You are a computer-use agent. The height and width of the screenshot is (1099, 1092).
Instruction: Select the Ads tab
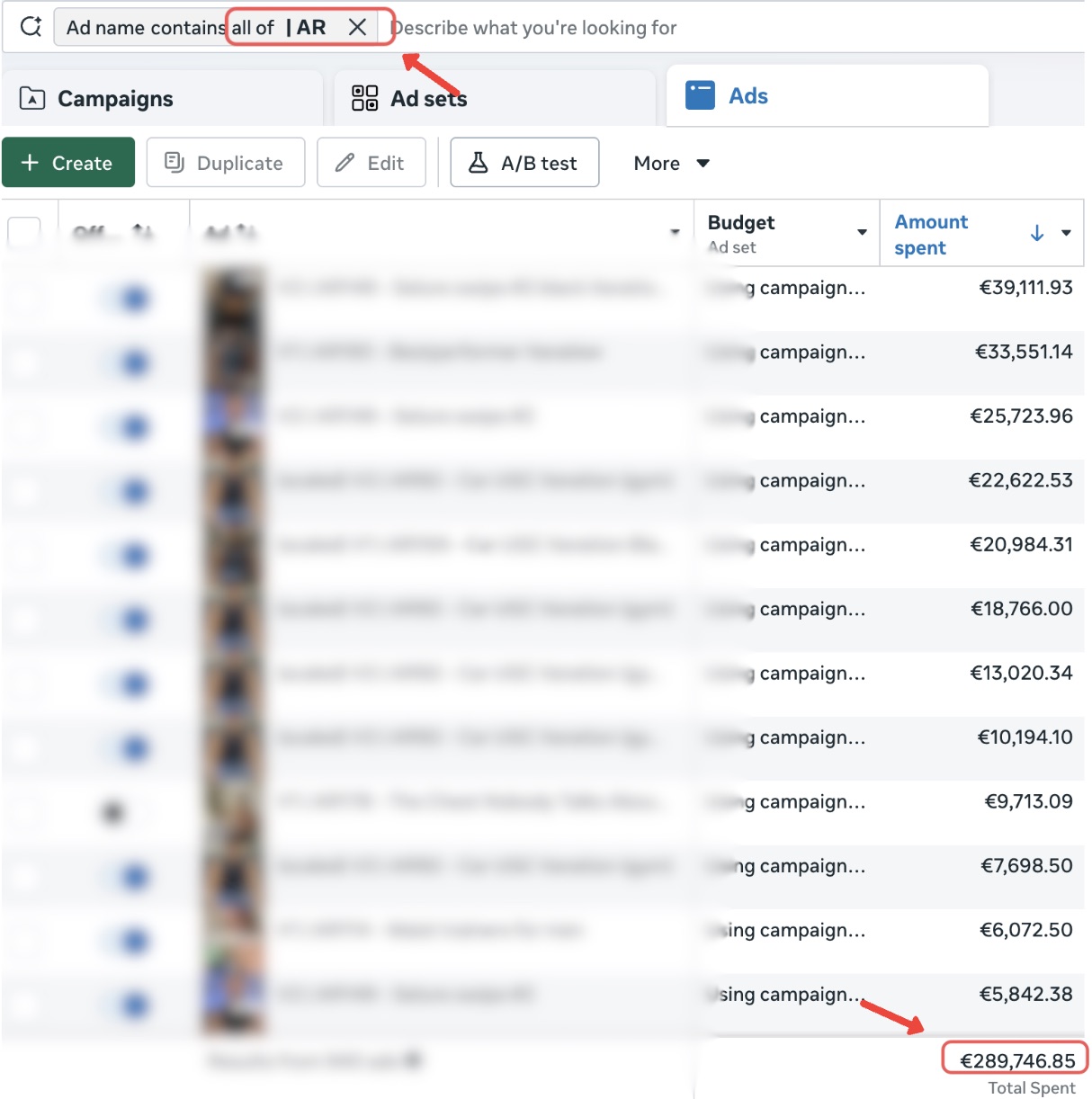point(828,95)
